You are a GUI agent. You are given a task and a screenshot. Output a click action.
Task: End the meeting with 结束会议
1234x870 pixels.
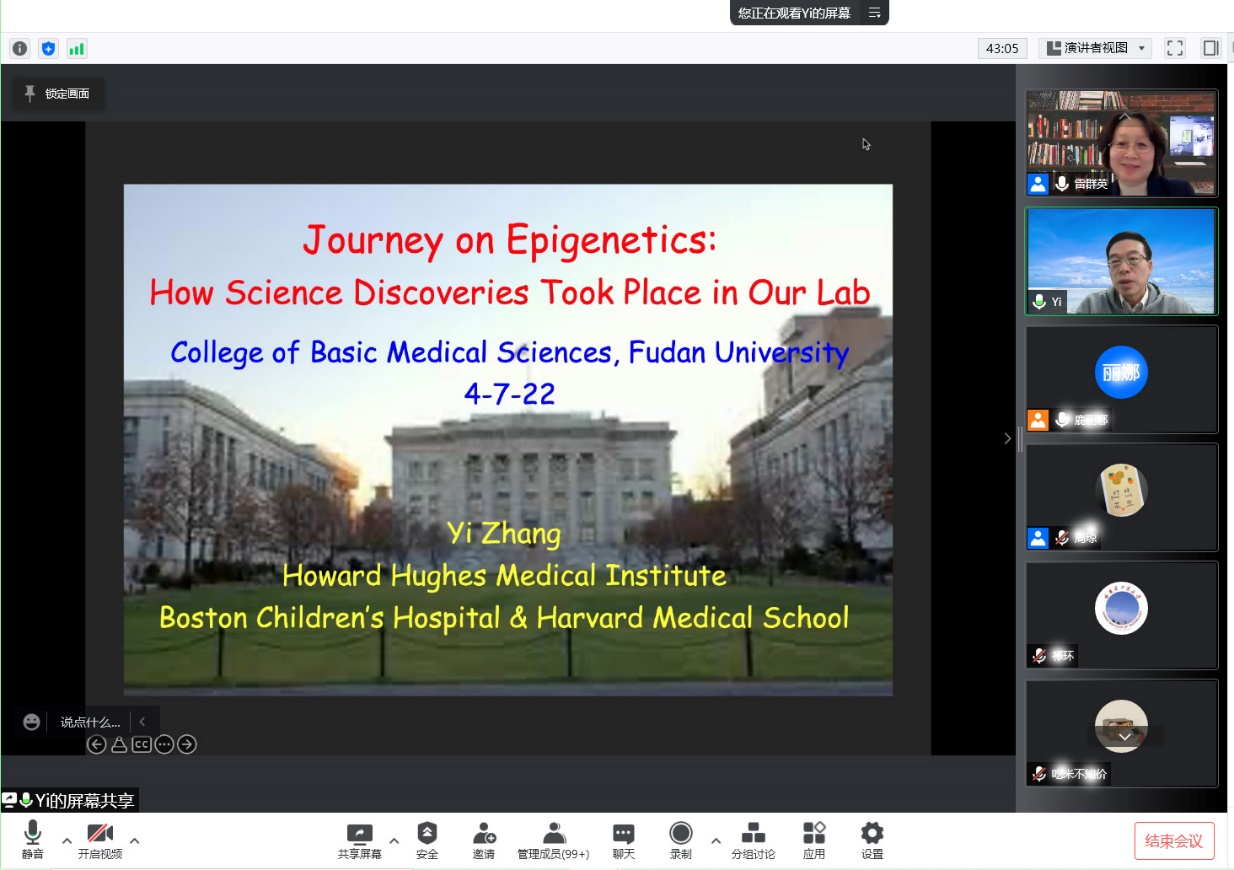click(x=1174, y=841)
